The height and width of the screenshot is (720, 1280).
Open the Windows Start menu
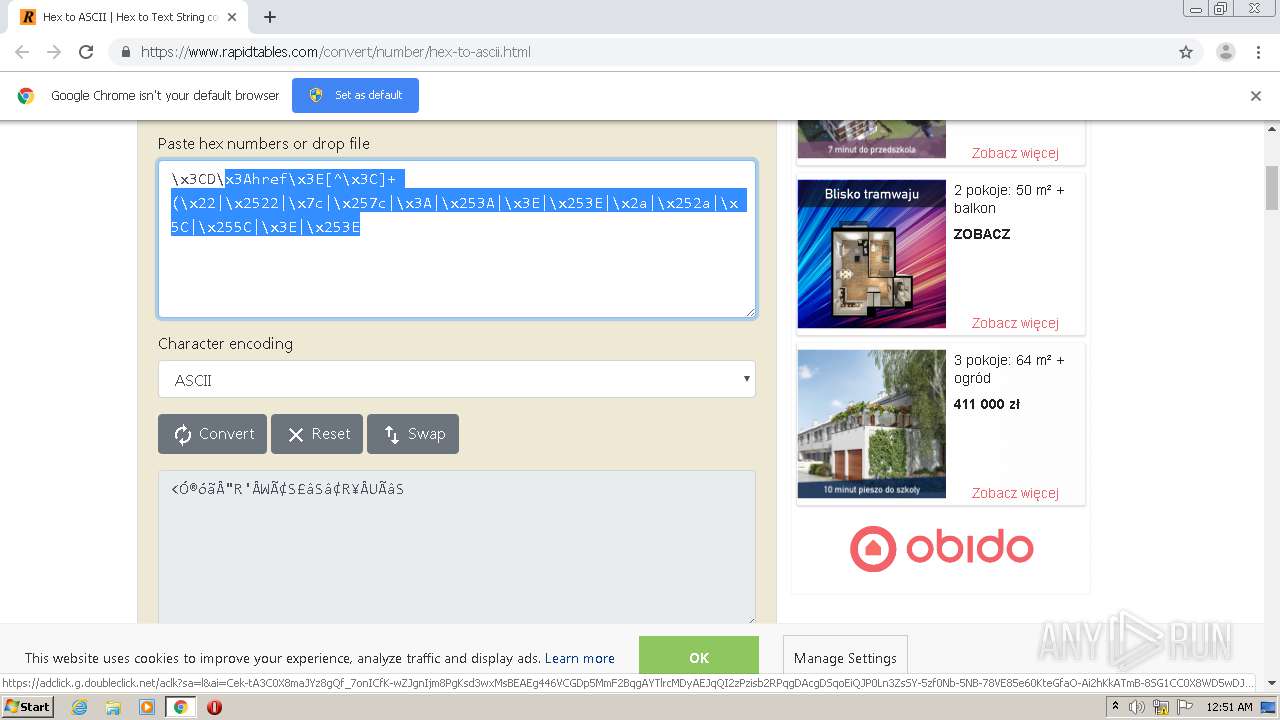tap(27, 707)
